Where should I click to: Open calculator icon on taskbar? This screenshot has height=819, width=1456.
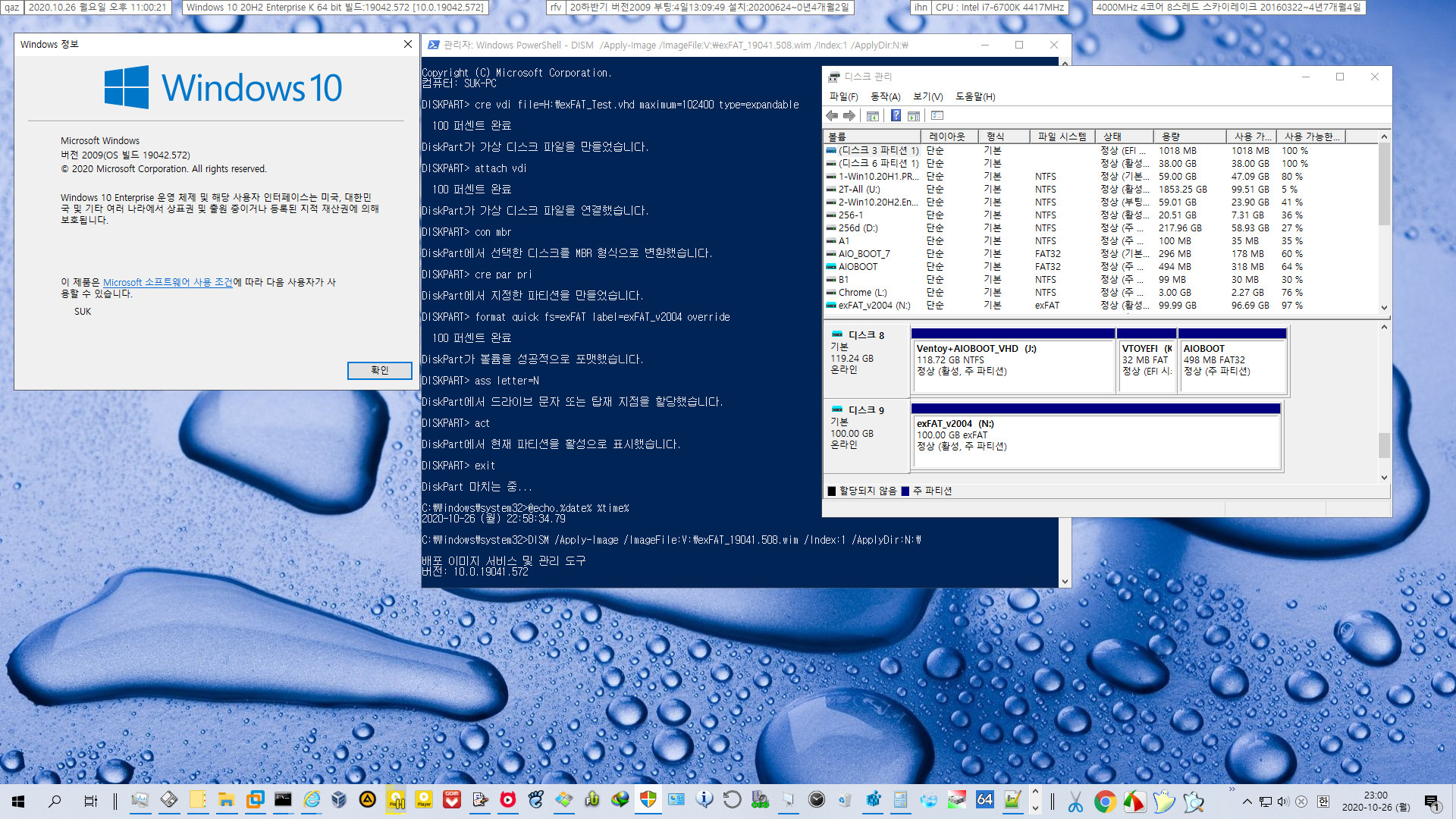901,800
